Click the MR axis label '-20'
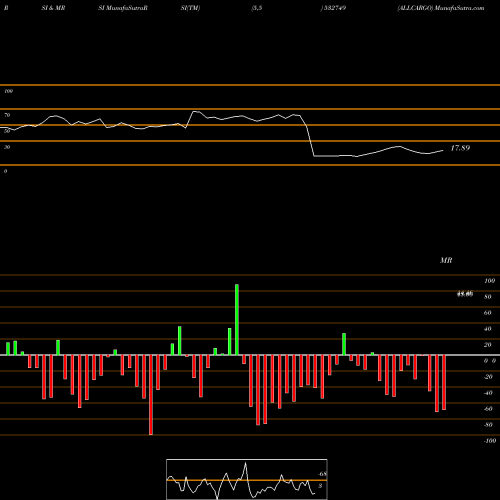 [x=488, y=377]
